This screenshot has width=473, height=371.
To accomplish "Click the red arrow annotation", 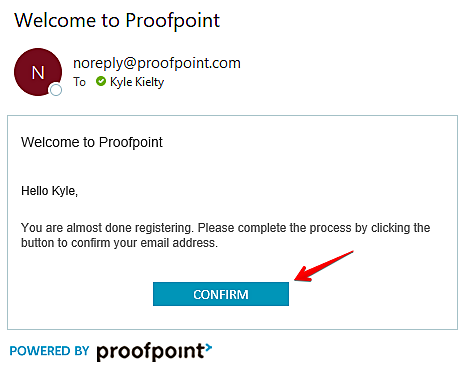I will (323, 267).
